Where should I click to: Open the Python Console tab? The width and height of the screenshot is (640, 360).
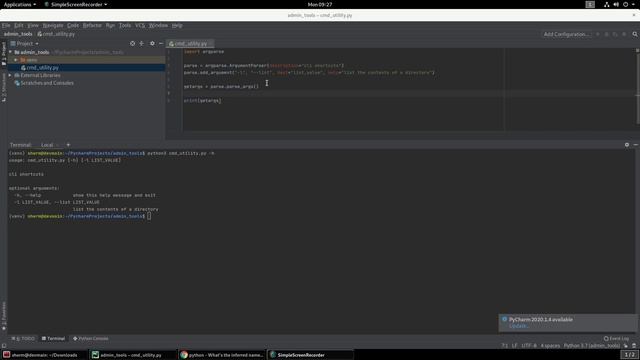91,338
